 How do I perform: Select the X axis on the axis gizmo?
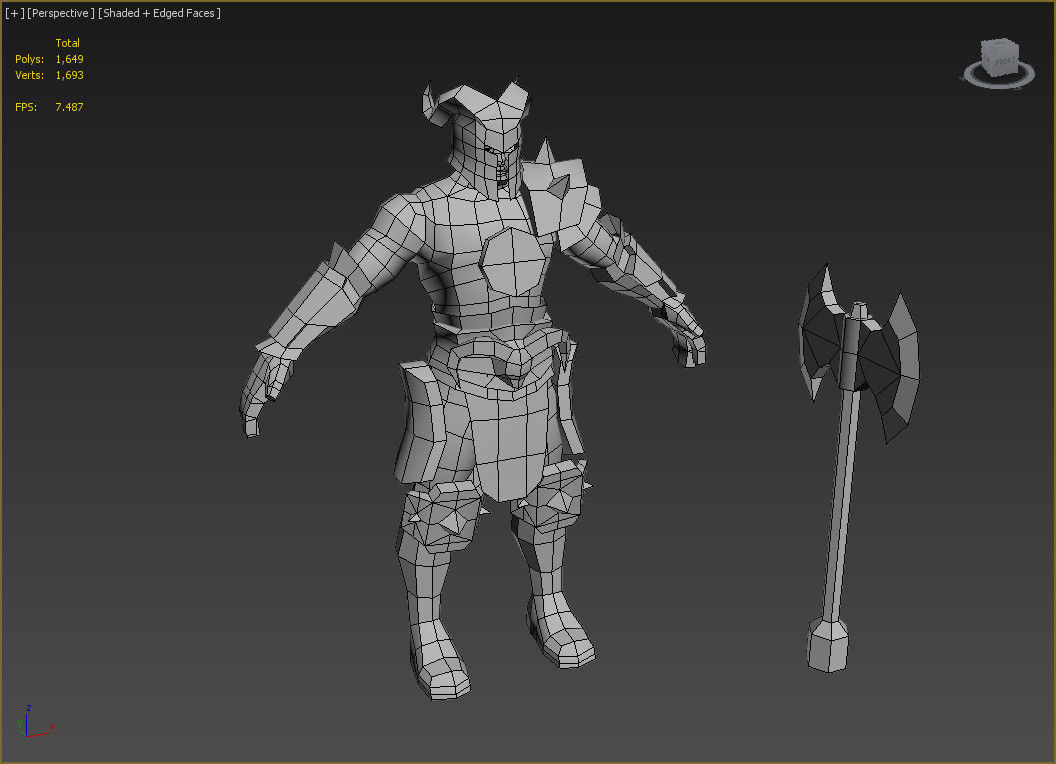click(52, 727)
